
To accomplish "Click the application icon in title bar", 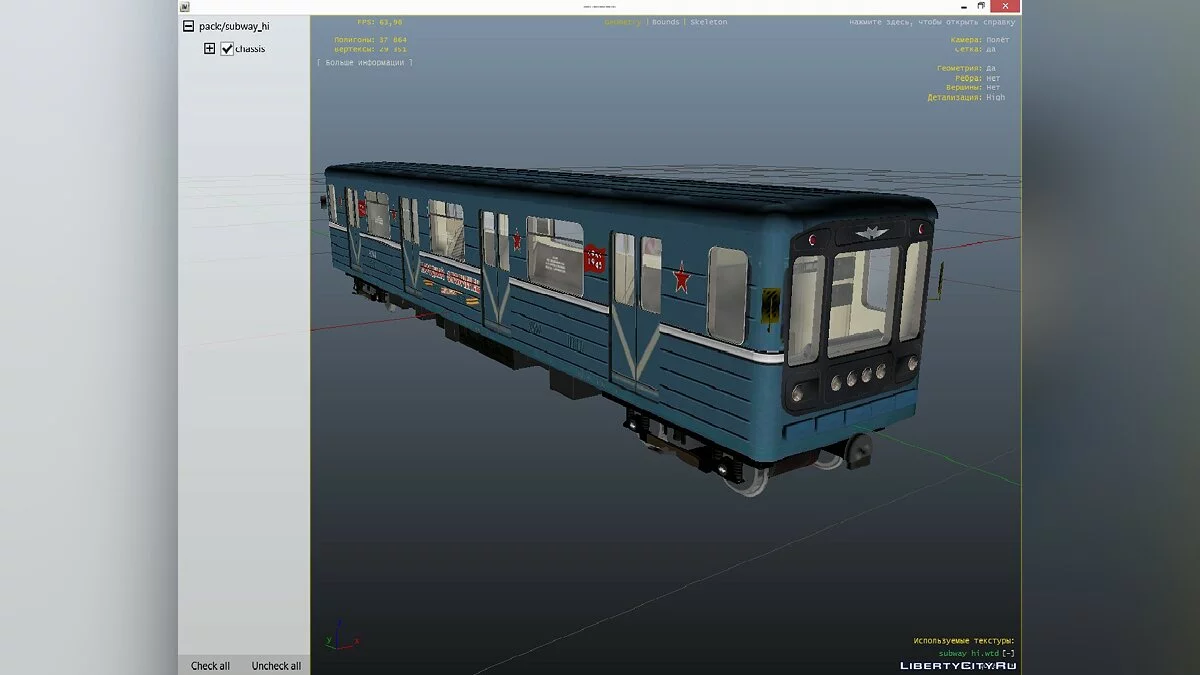I will [x=185, y=6].
